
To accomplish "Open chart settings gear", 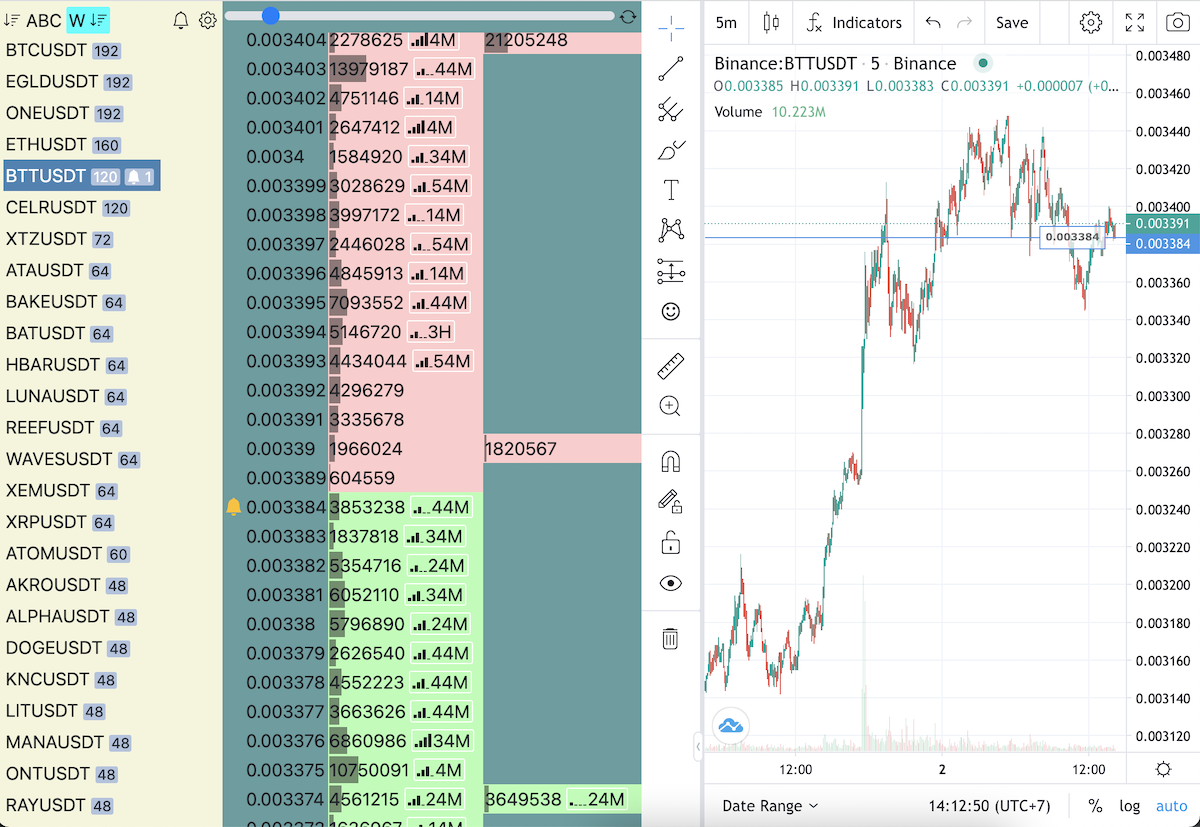I will click(x=1091, y=22).
